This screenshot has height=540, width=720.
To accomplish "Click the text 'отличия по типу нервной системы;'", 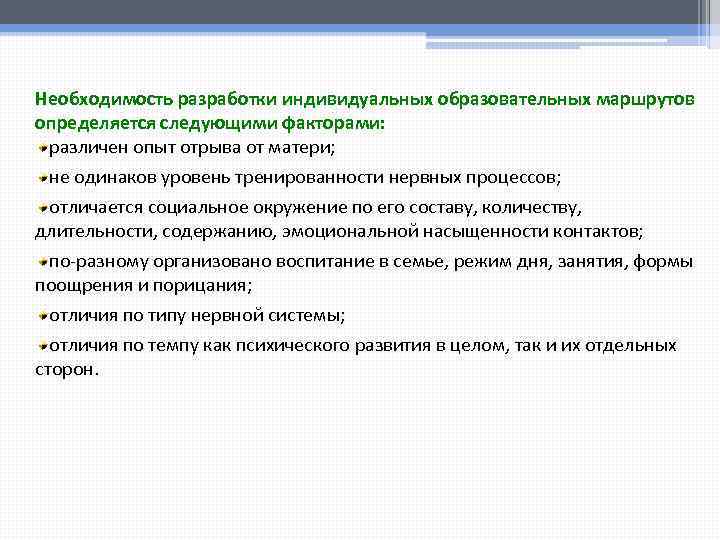I will [x=197, y=315].
